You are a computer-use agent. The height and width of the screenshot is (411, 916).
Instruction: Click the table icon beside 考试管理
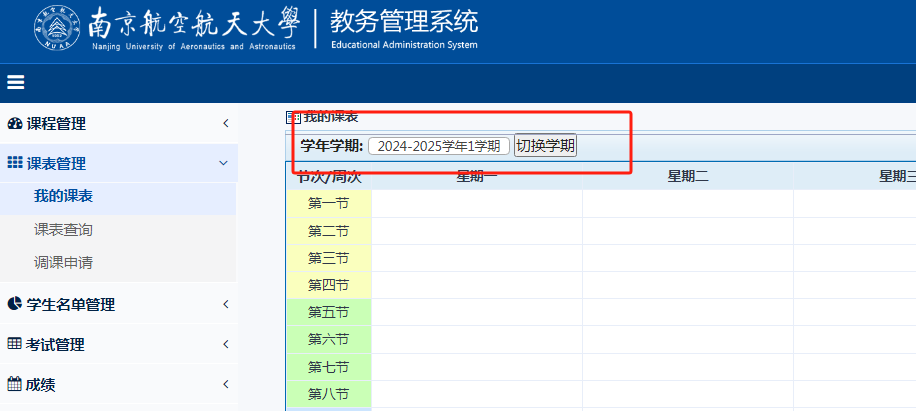pos(15,344)
